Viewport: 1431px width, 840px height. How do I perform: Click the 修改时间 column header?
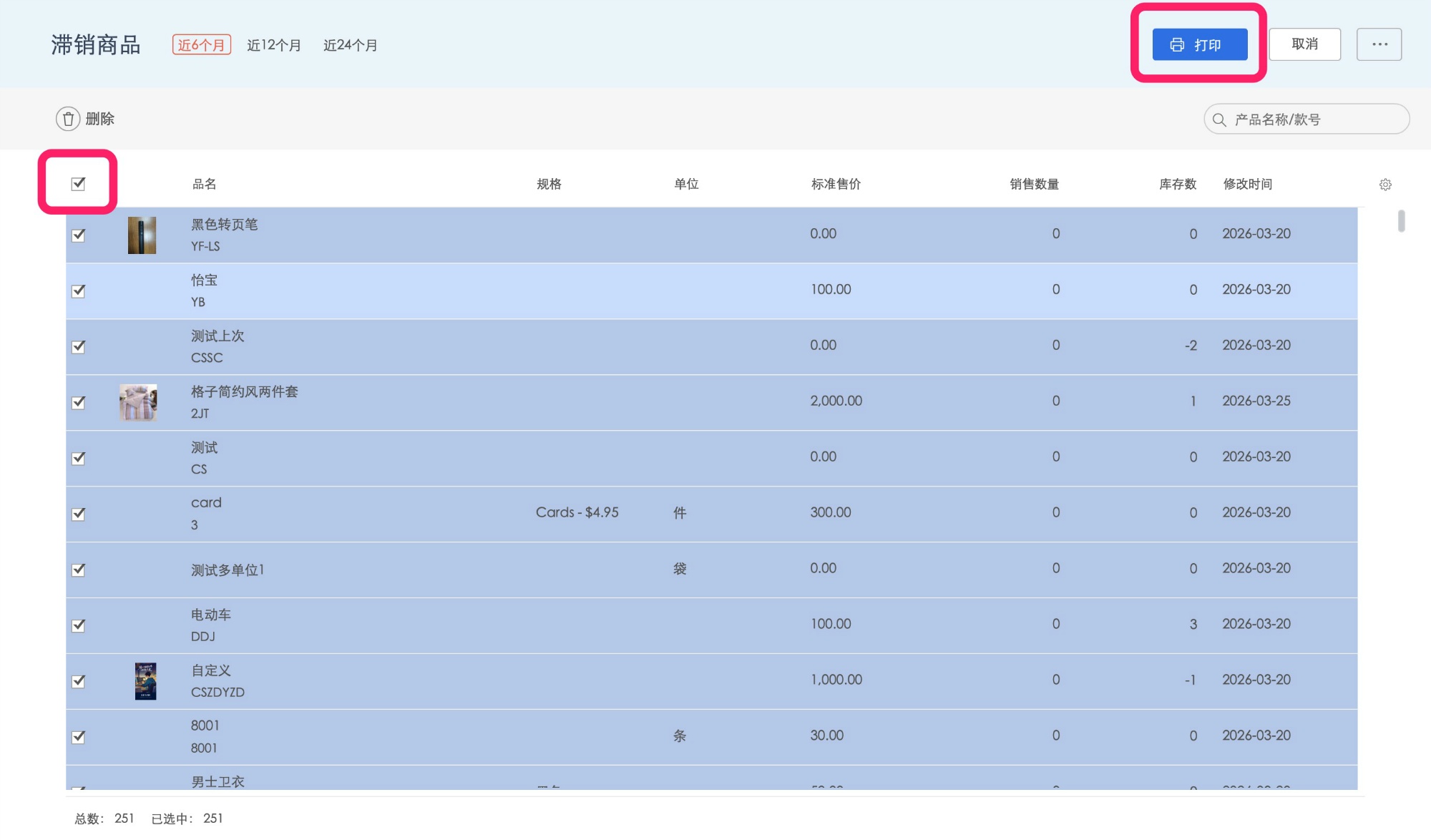(1248, 184)
